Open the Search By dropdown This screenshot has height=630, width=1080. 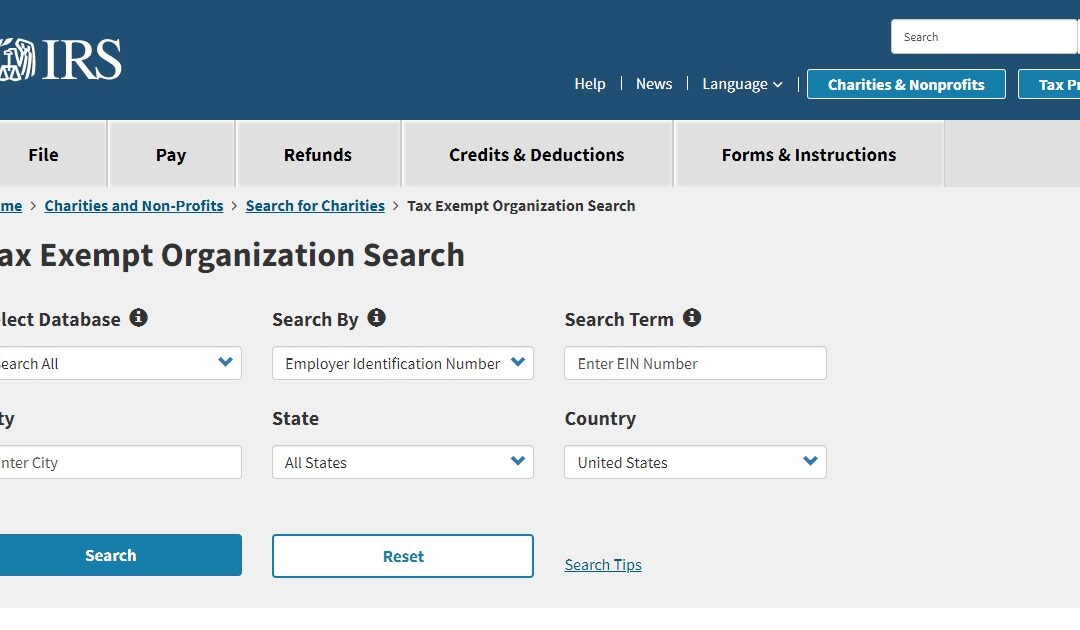[403, 363]
